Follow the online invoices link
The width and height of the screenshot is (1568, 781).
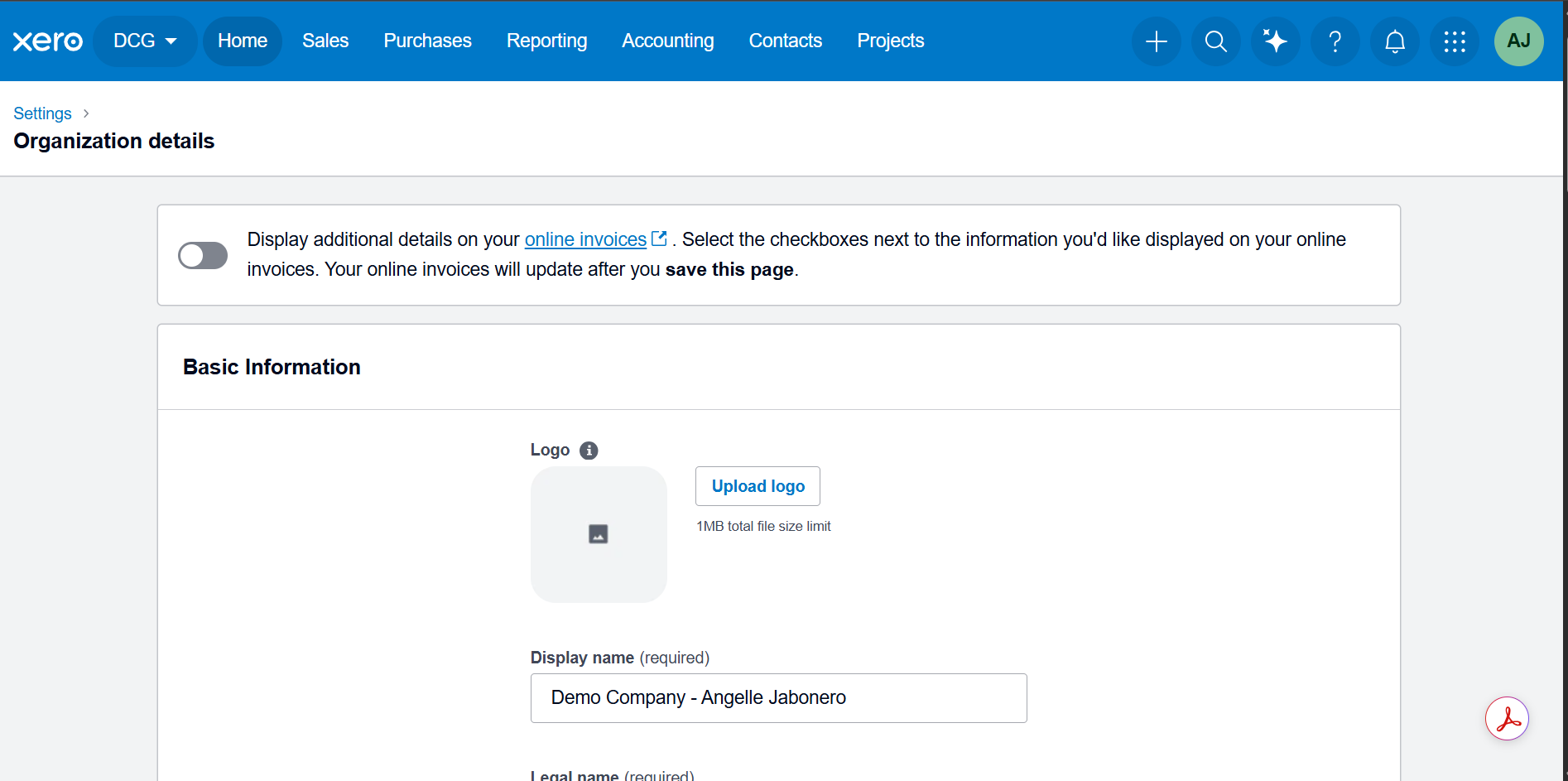[x=585, y=239]
